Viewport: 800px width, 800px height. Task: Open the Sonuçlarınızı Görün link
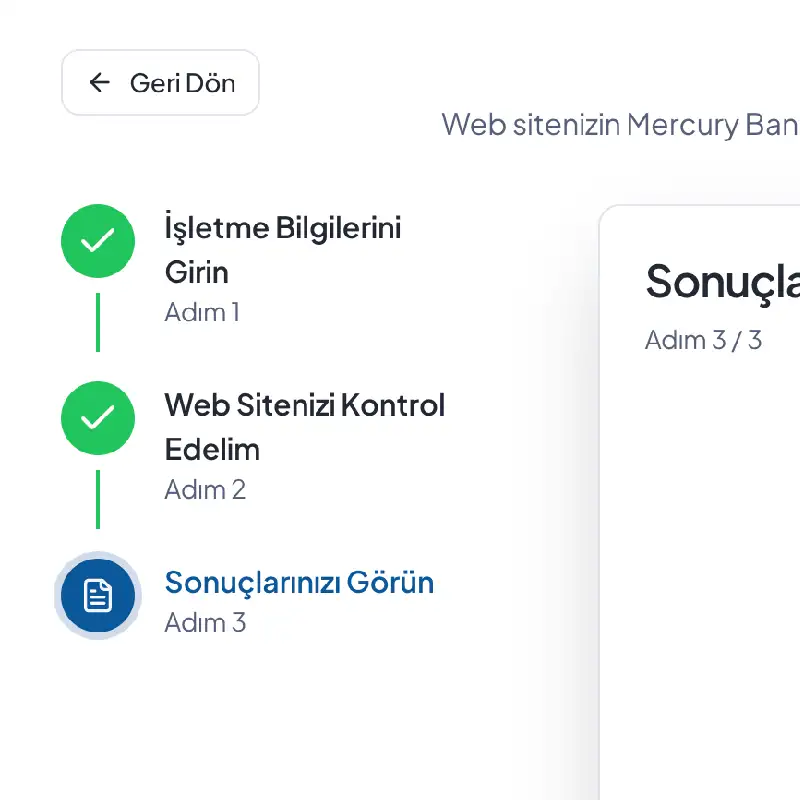[x=298, y=582]
